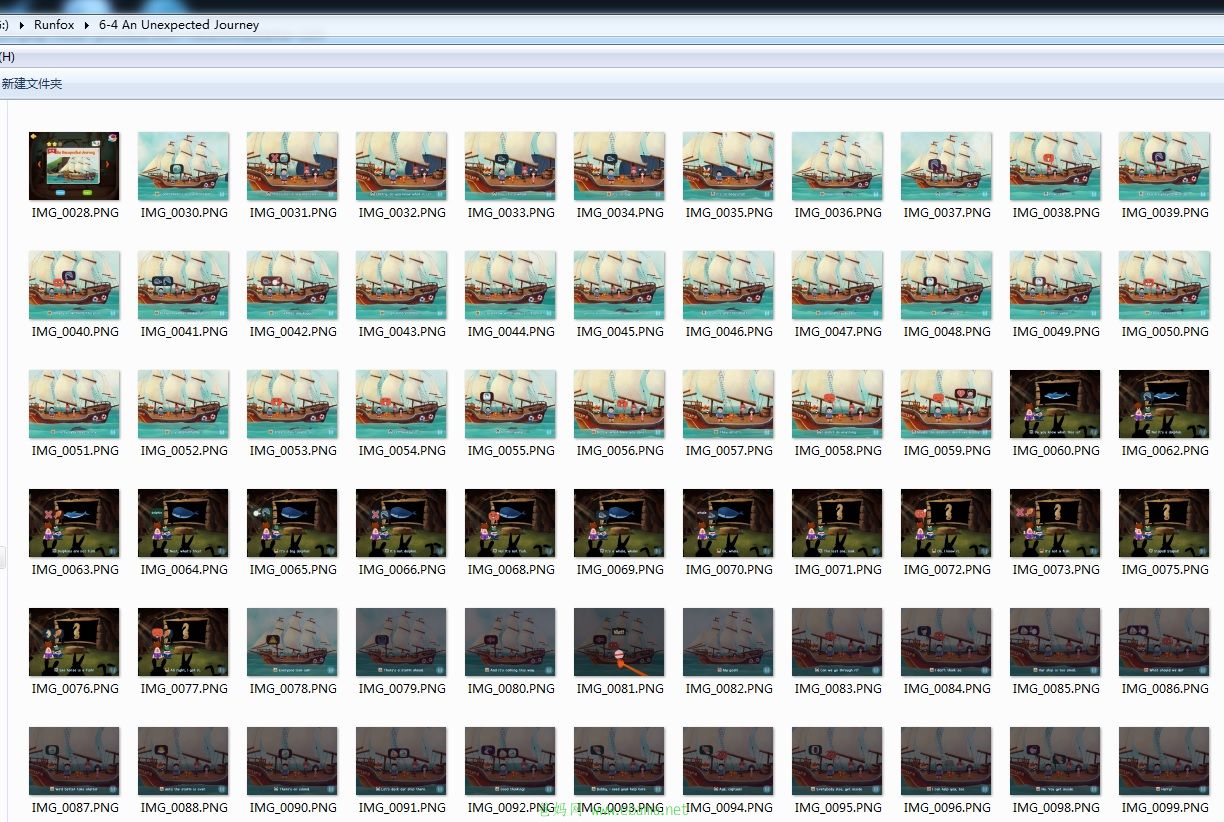Select the IMG_0053.PNG thumbnail image

[x=292, y=404]
